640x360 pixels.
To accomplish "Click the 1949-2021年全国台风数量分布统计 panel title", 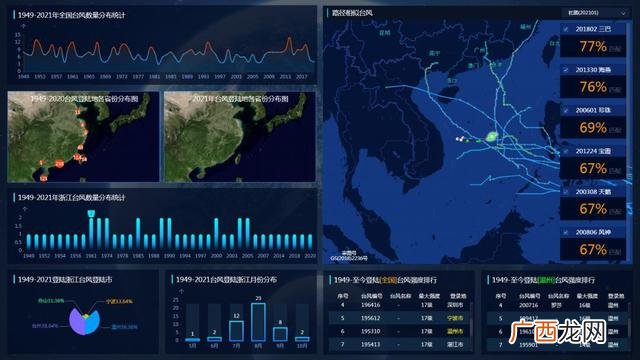I will click(71, 15).
